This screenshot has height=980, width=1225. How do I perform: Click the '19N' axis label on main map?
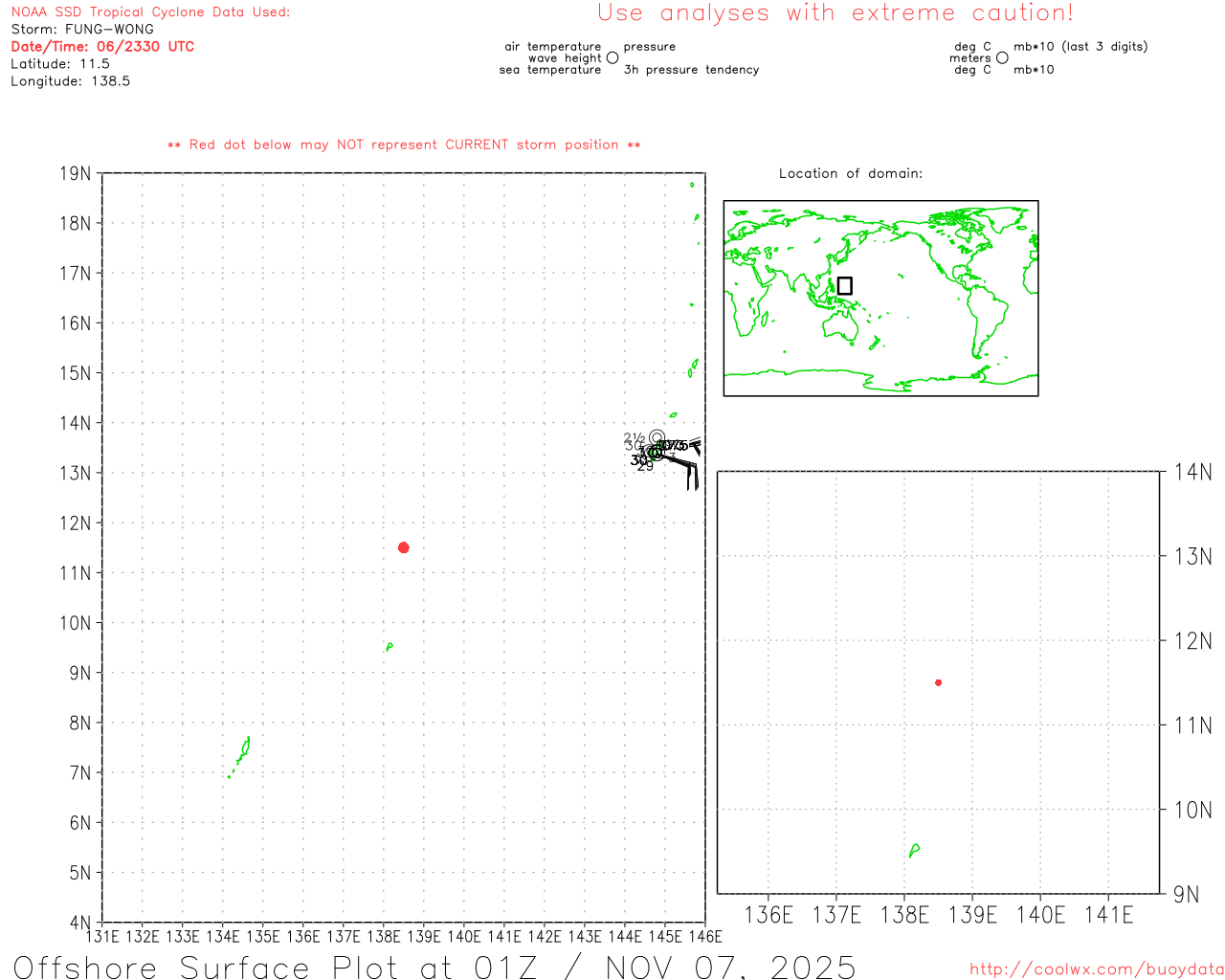(76, 173)
